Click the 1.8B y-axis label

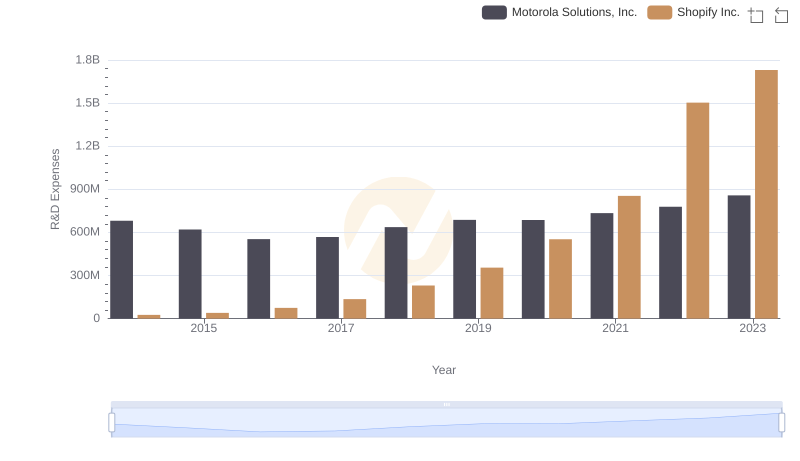click(x=88, y=60)
